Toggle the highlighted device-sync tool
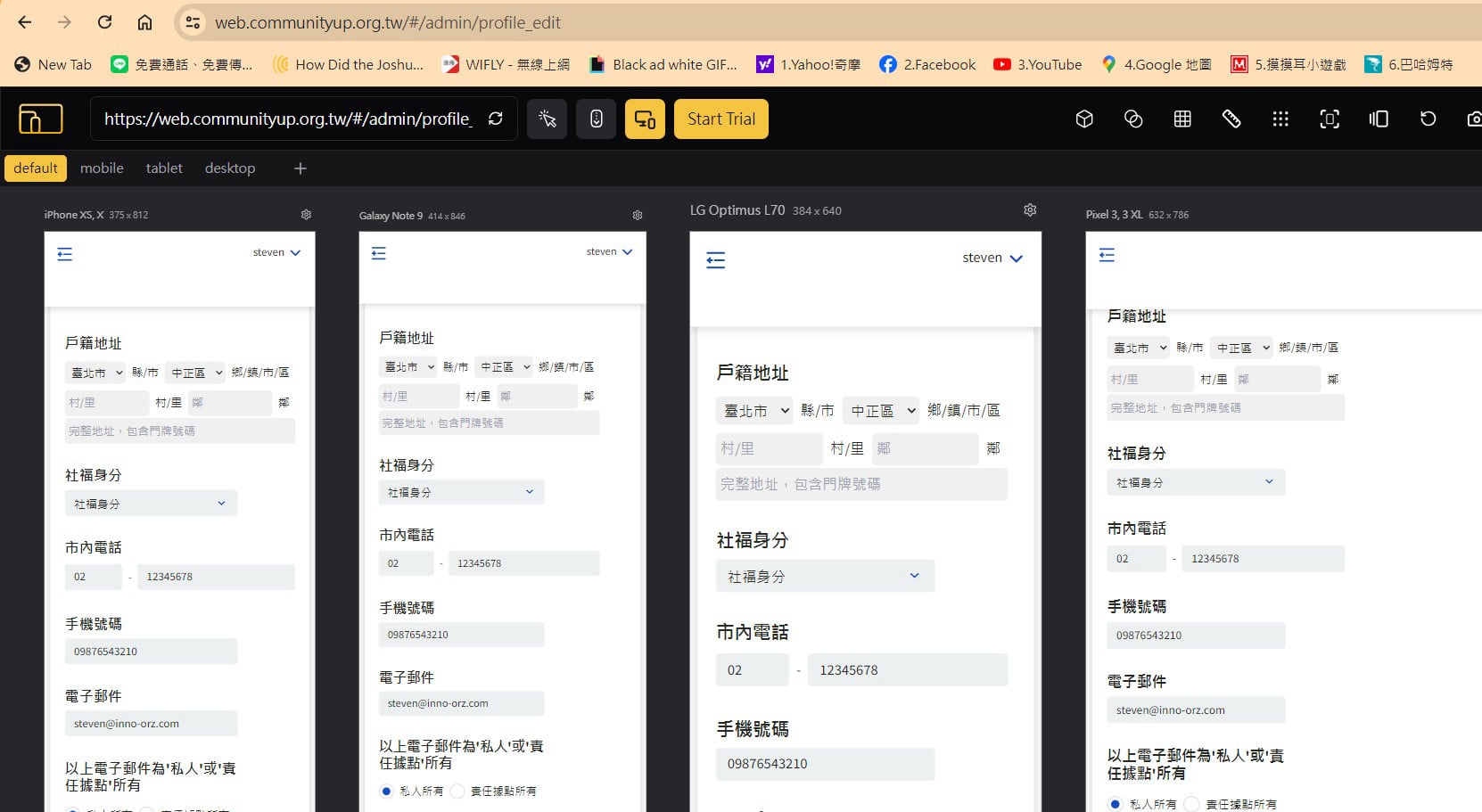The image size is (1482, 812). [645, 119]
